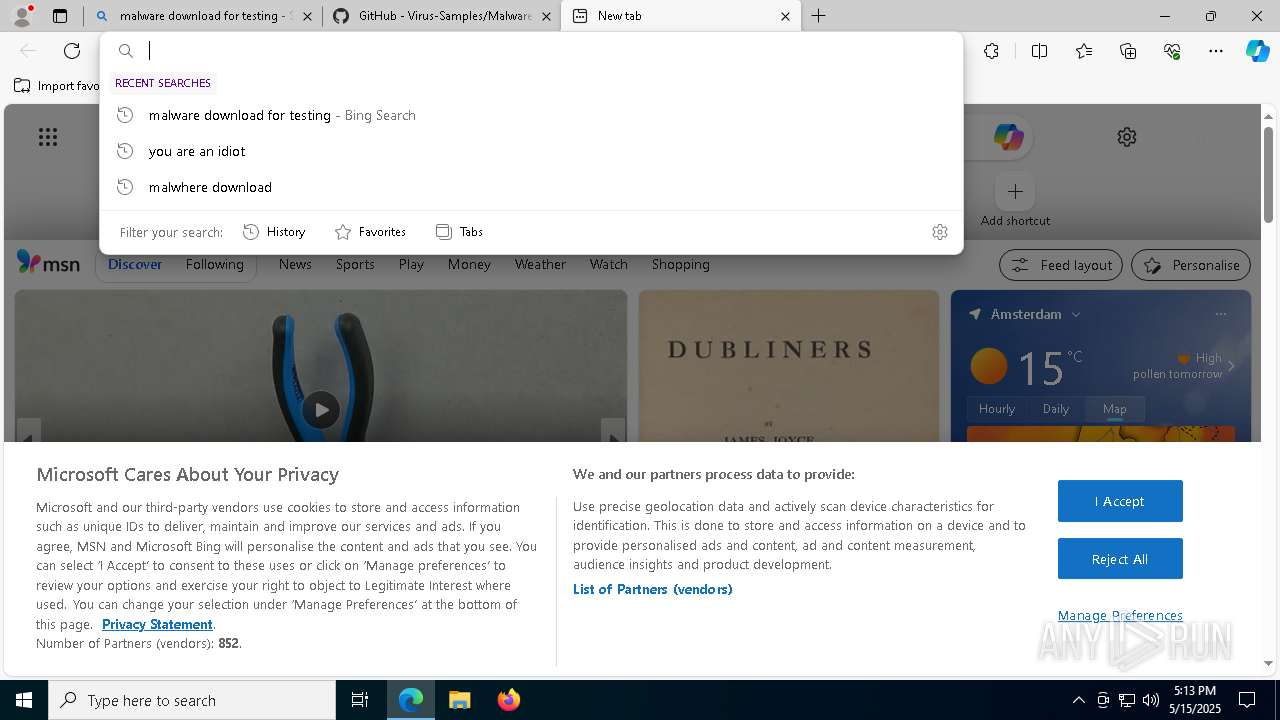Switch to GitHub Virus-Samples tab
1280x720 pixels.
click(x=441, y=16)
